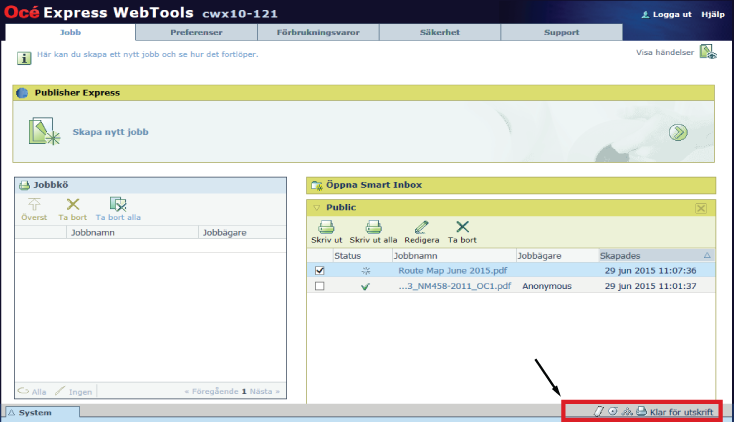The height and width of the screenshot is (422, 734).
Task: Expand the System panel at the bottom
Action: tap(42, 413)
